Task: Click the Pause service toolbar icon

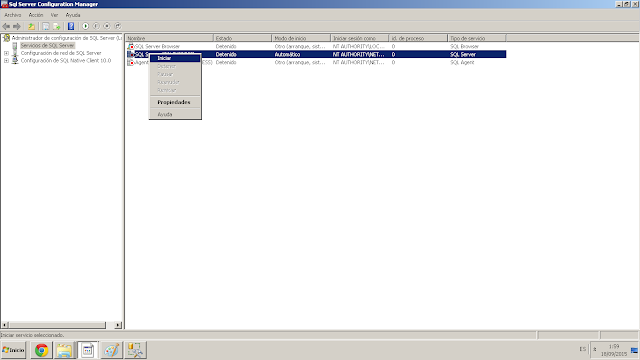Action: pos(96,26)
